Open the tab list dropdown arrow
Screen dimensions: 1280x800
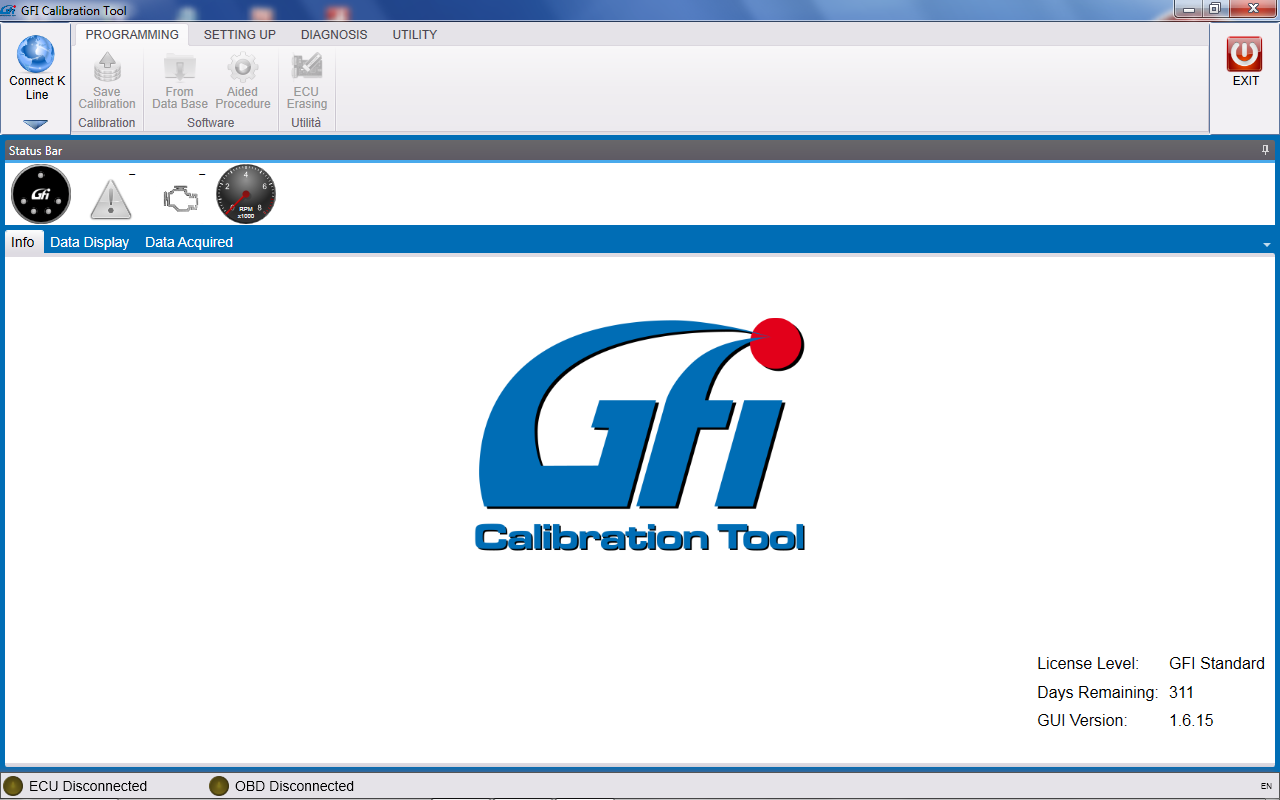1267,245
